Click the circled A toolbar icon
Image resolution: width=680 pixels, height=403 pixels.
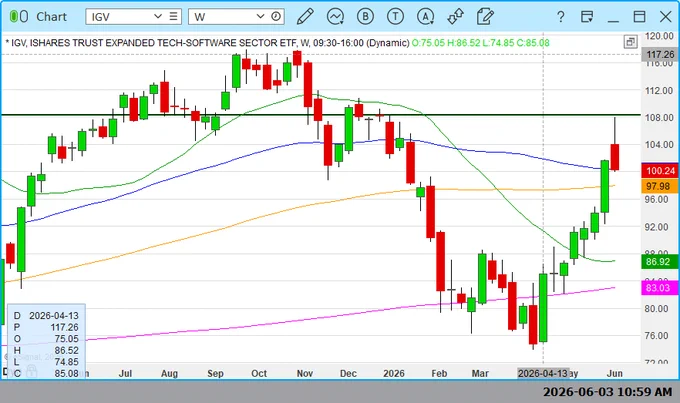(425, 16)
